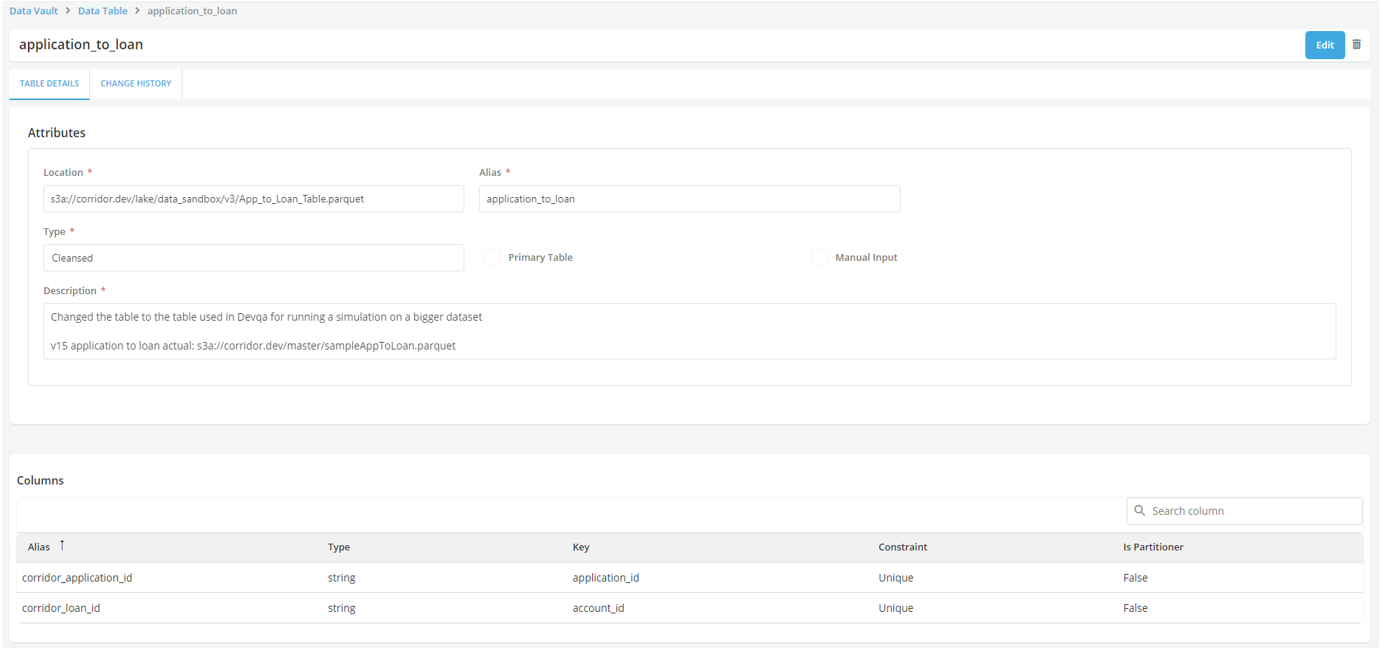Click the Alias sort arrow icon
Viewport: 1381px width, 649px height.
pyautogui.click(x=62, y=545)
